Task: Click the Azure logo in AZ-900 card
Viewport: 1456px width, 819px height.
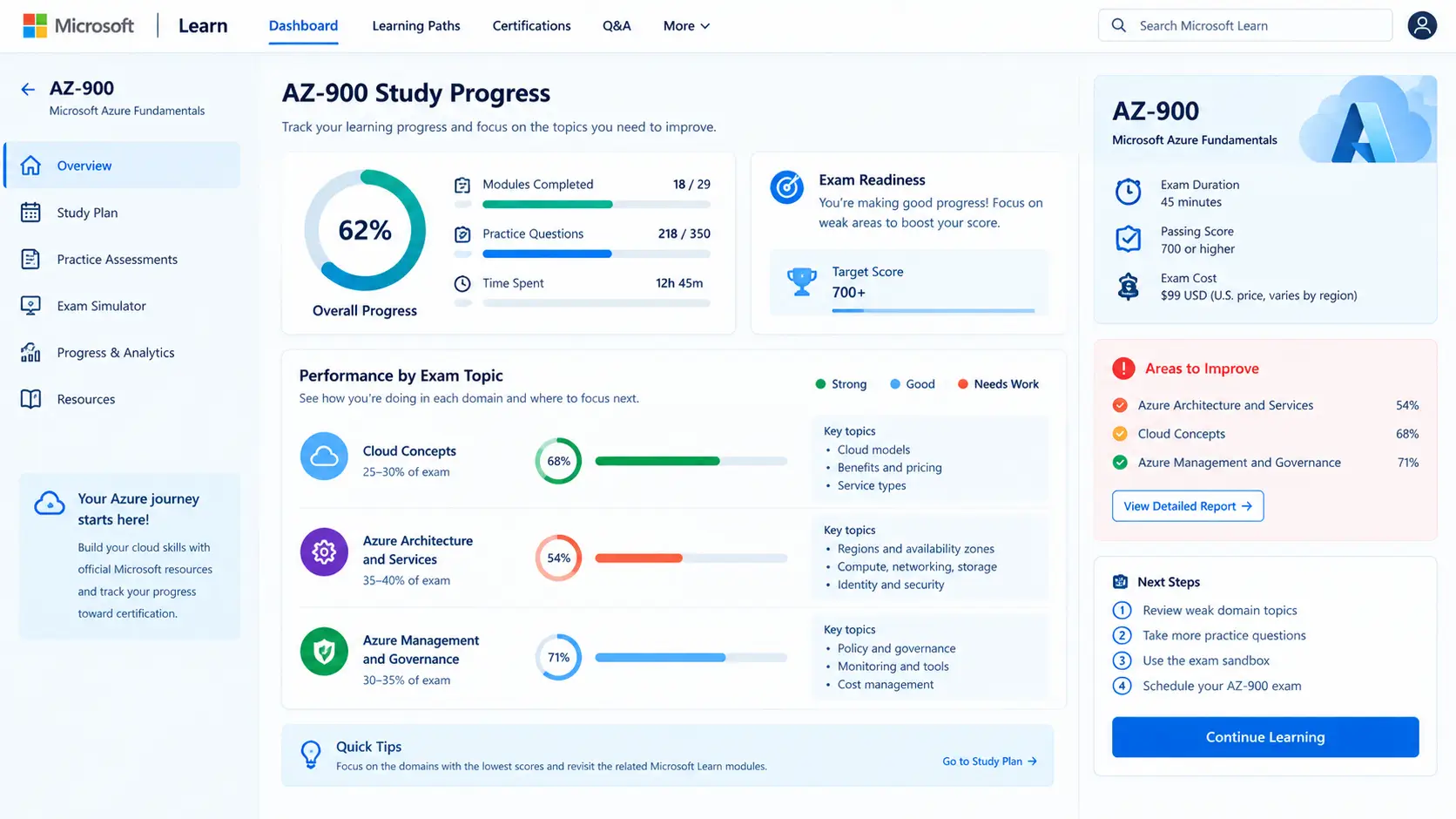Action: (1364, 132)
